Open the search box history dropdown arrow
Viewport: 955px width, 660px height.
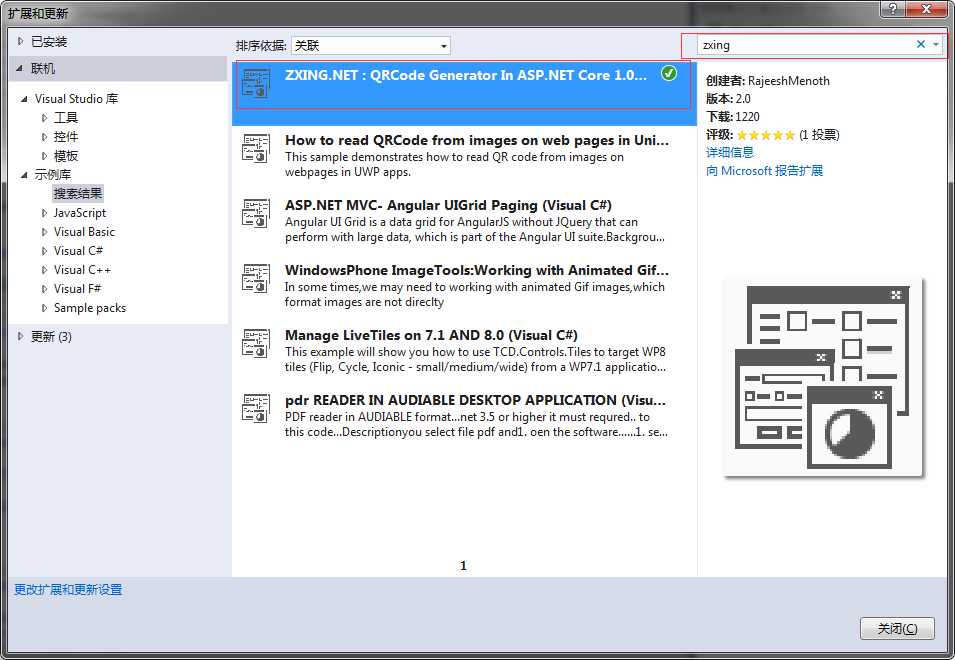[x=936, y=44]
